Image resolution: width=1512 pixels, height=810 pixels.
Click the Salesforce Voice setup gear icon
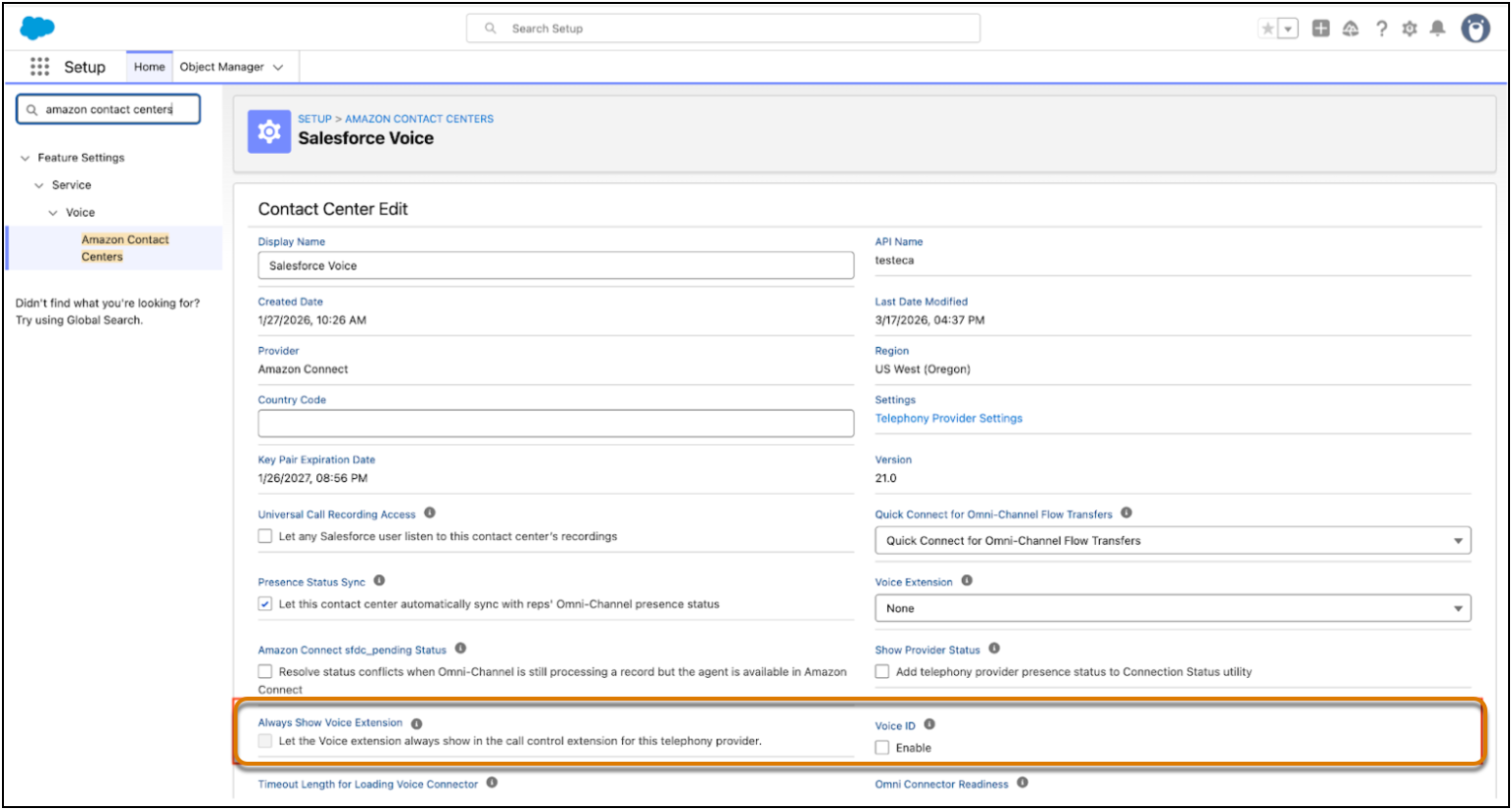tap(269, 131)
